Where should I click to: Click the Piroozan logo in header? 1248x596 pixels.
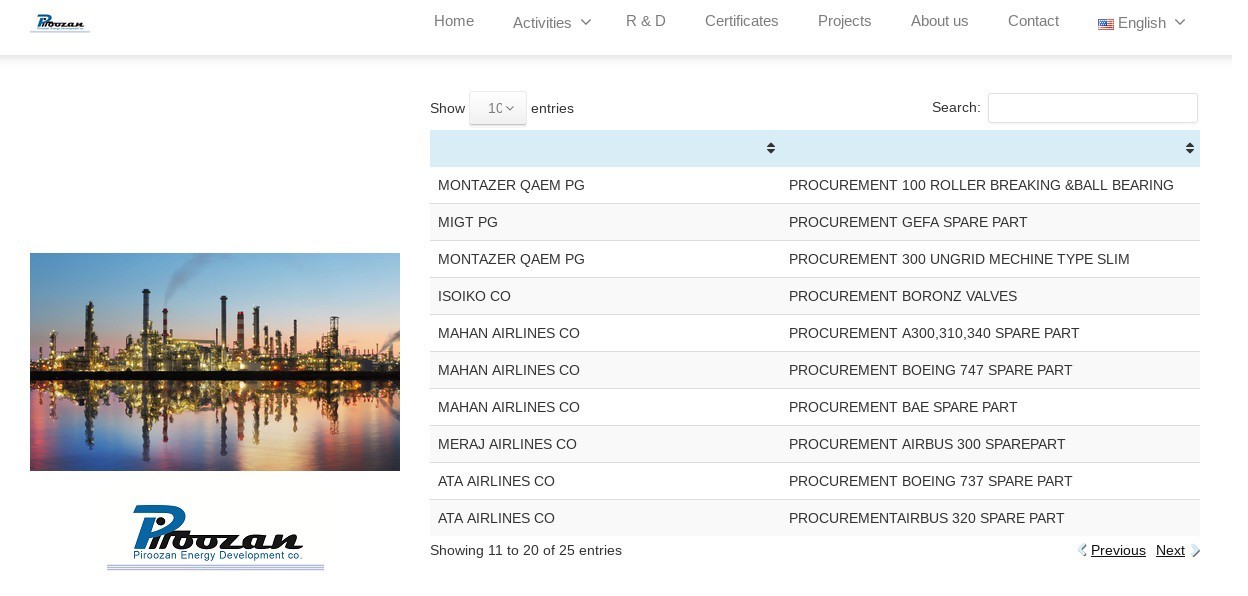[60, 22]
